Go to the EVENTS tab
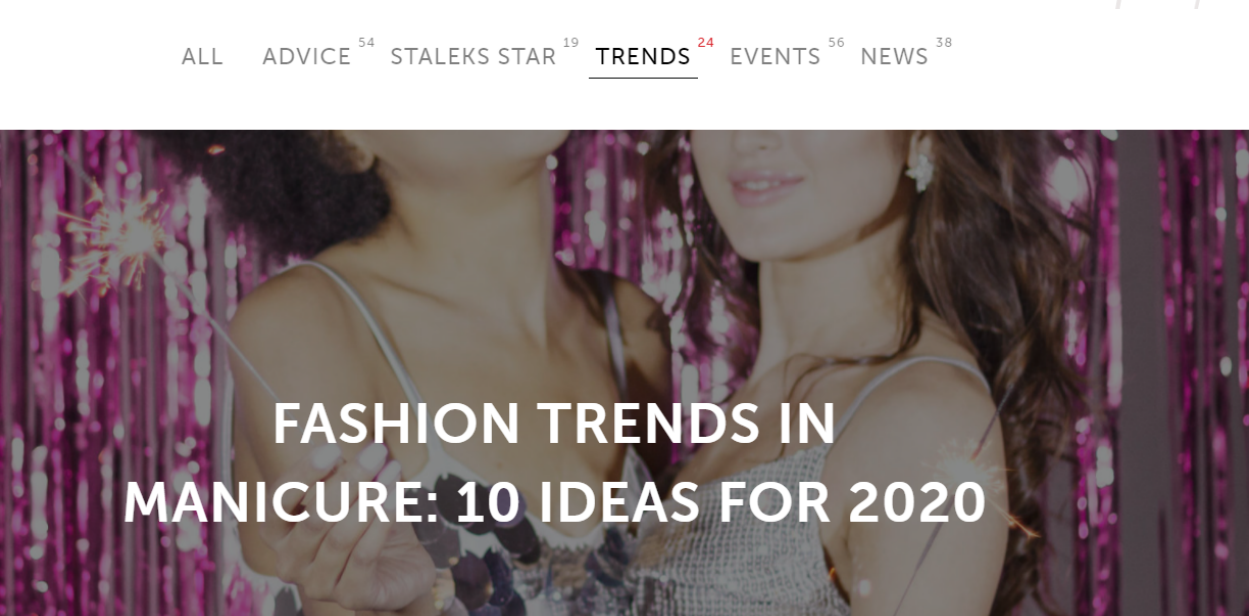Image resolution: width=1249 pixels, height=616 pixels. 775,57
